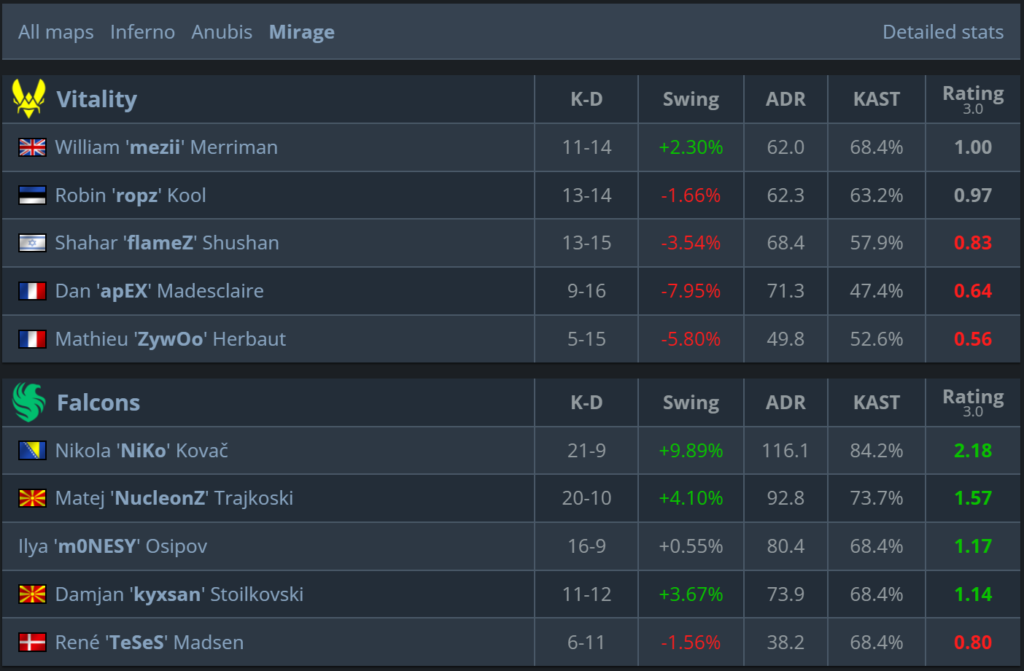The image size is (1024, 671).
Task: Click the Israeli flag beside flameZ
Action: tap(33, 243)
